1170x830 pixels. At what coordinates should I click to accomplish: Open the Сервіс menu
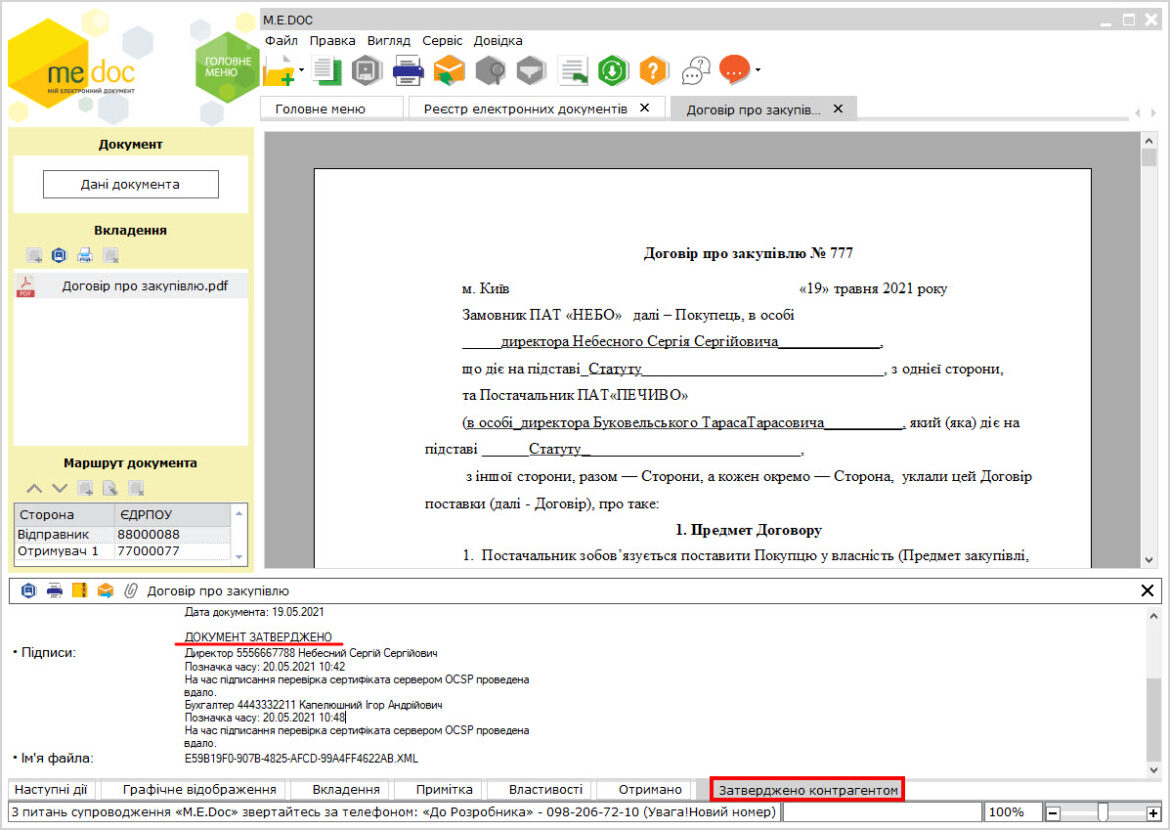442,40
